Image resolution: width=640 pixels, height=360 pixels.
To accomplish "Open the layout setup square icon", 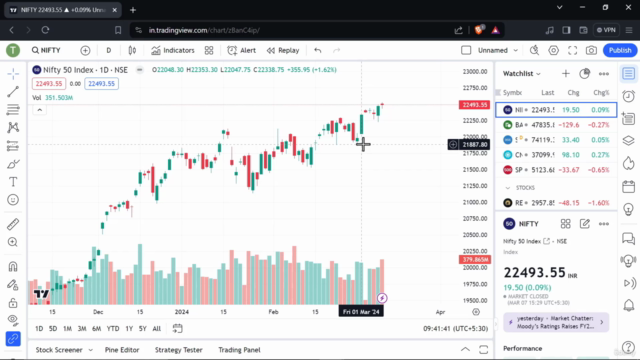I will pos(466,50).
